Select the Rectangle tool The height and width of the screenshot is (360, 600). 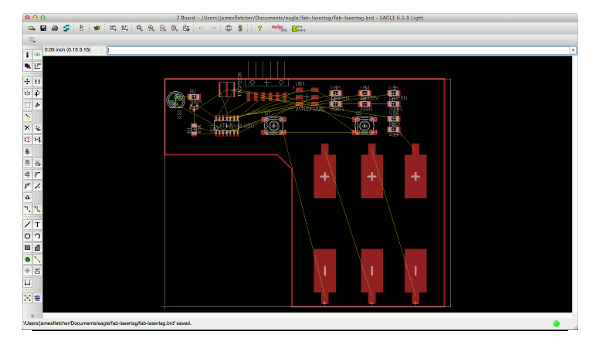[27, 248]
